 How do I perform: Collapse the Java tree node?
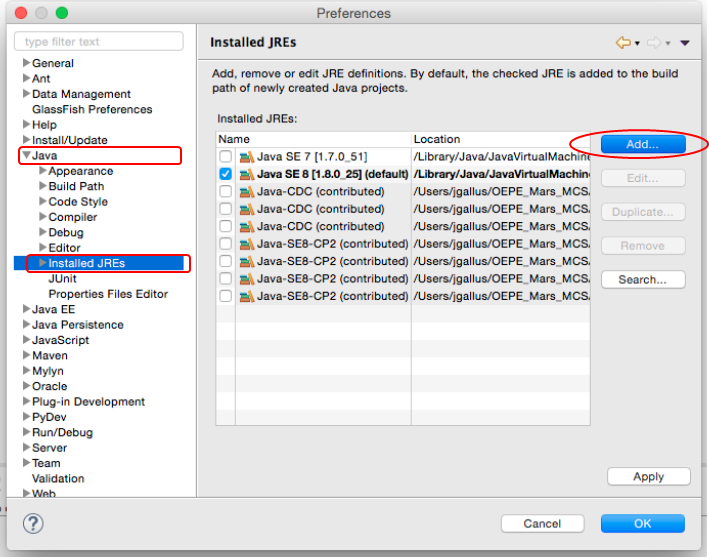(26, 155)
